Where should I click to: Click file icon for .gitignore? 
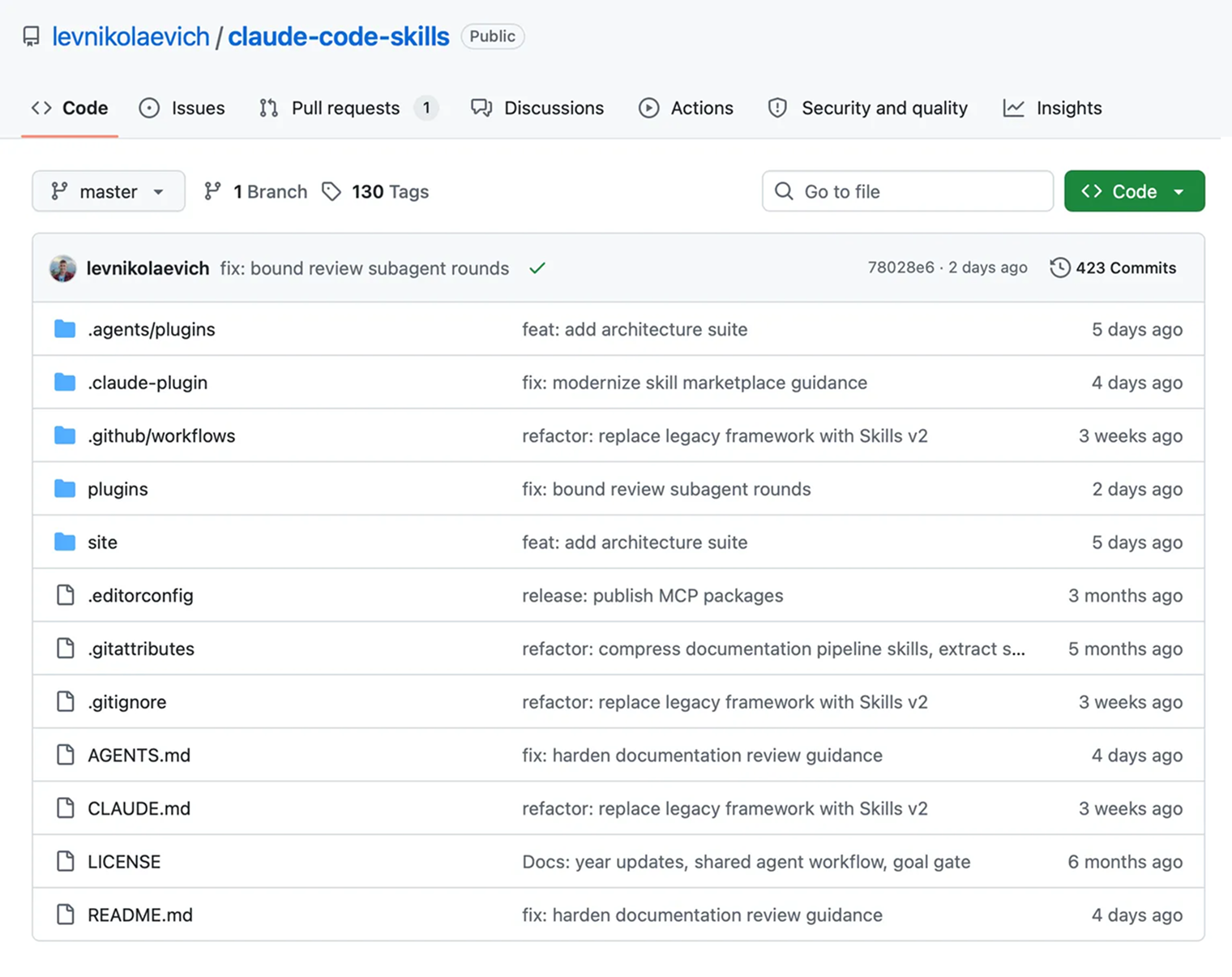[x=66, y=701]
